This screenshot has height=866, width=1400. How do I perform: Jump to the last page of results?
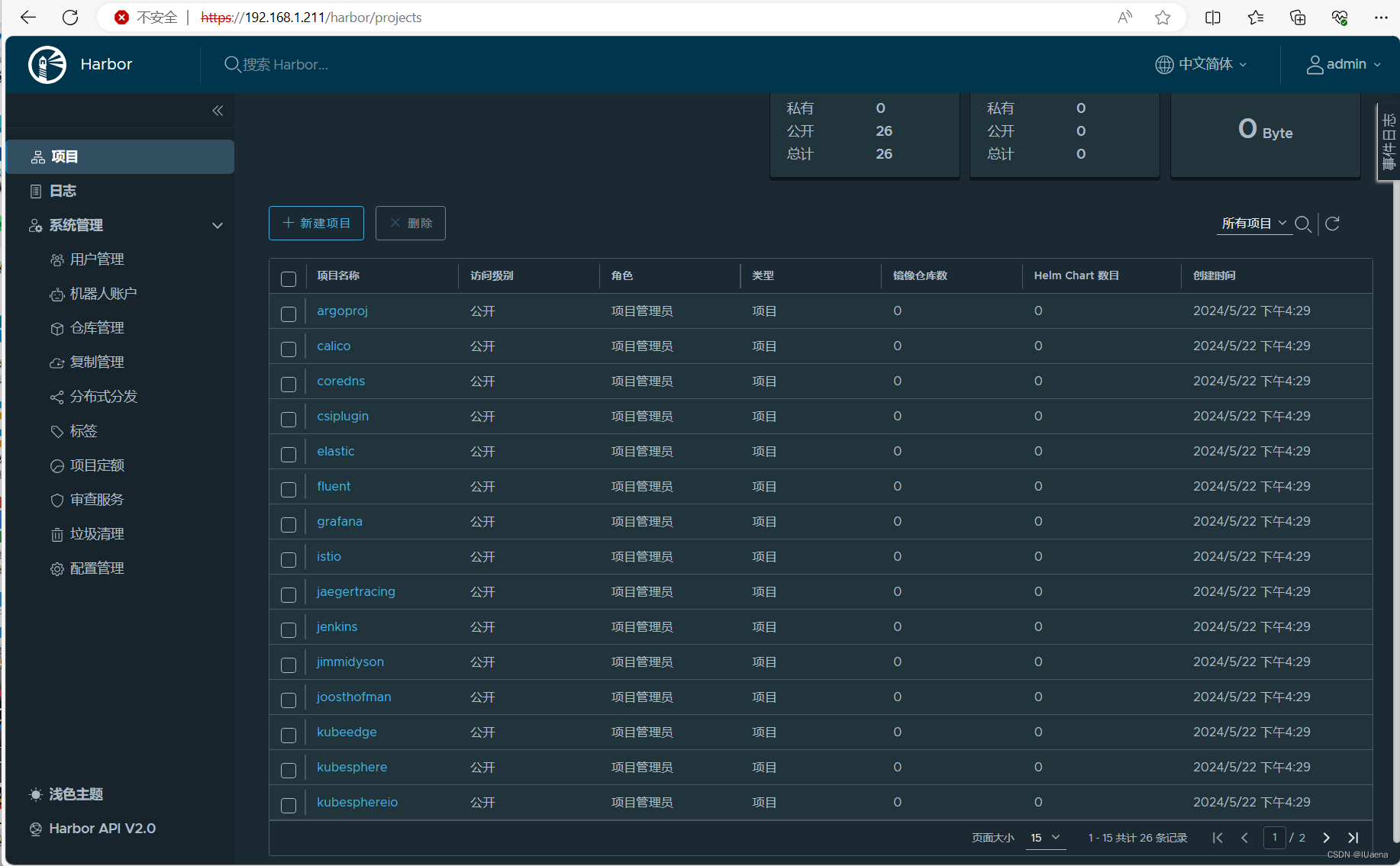tap(1353, 838)
